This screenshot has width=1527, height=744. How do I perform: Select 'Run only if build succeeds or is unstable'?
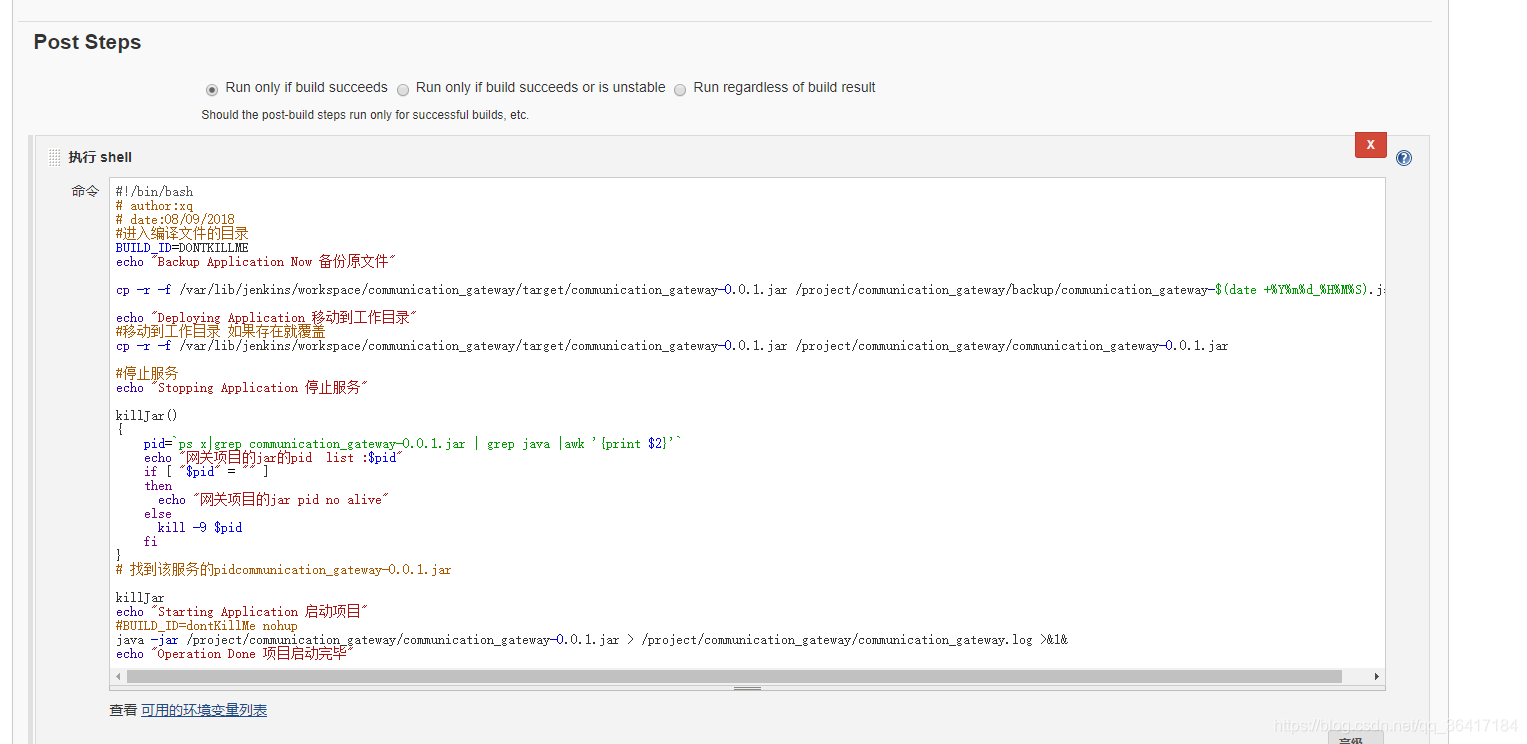coord(403,89)
